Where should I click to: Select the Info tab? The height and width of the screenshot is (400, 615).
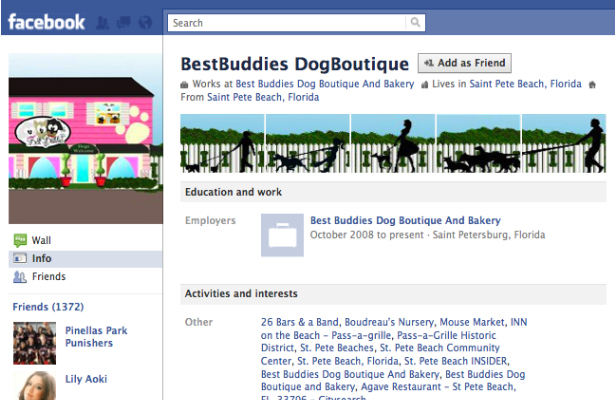click(x=86, y=259)
